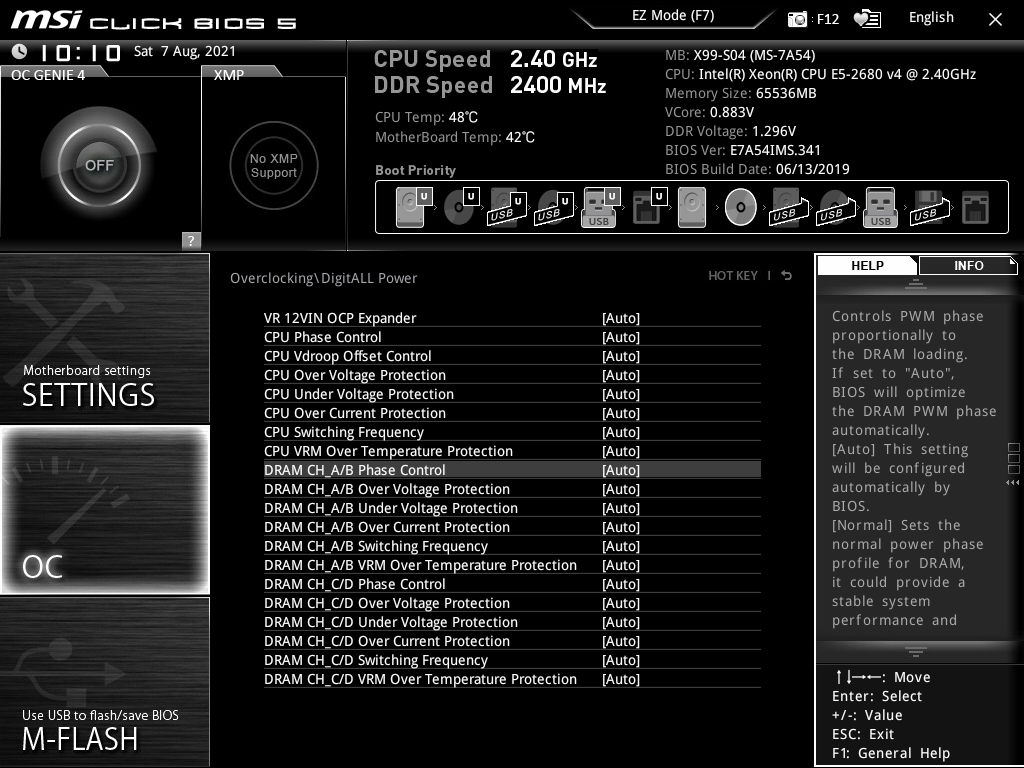Select DRAM CH_A/B Over Voltage Protection row

(512, 489)
